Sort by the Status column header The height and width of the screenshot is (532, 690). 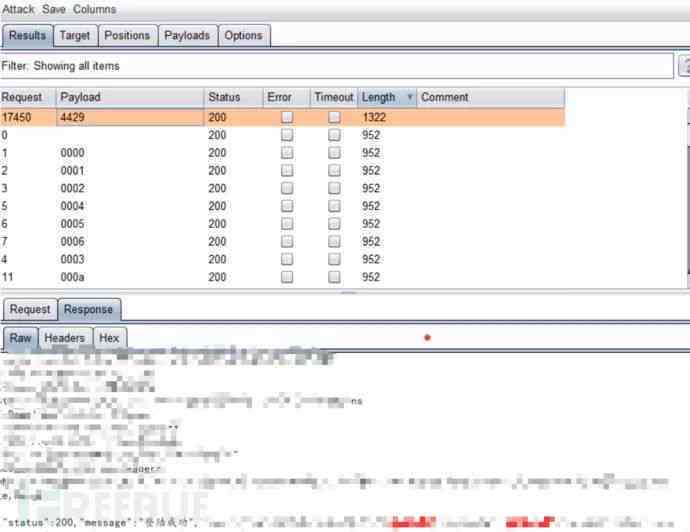233,97
